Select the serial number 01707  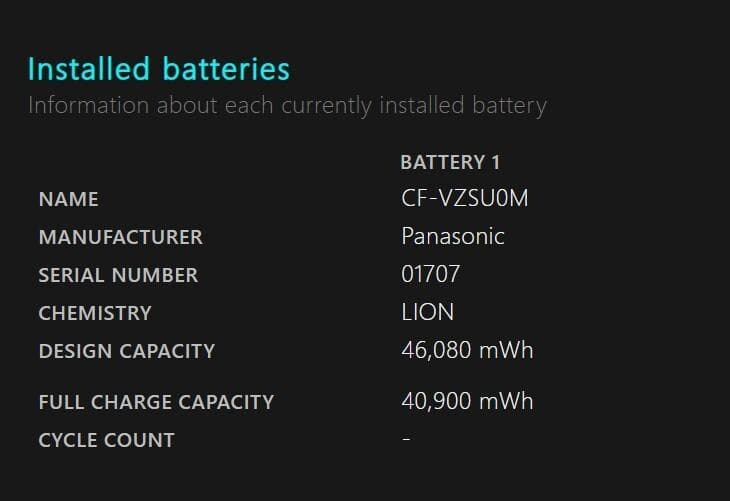(x=430, y=274)
